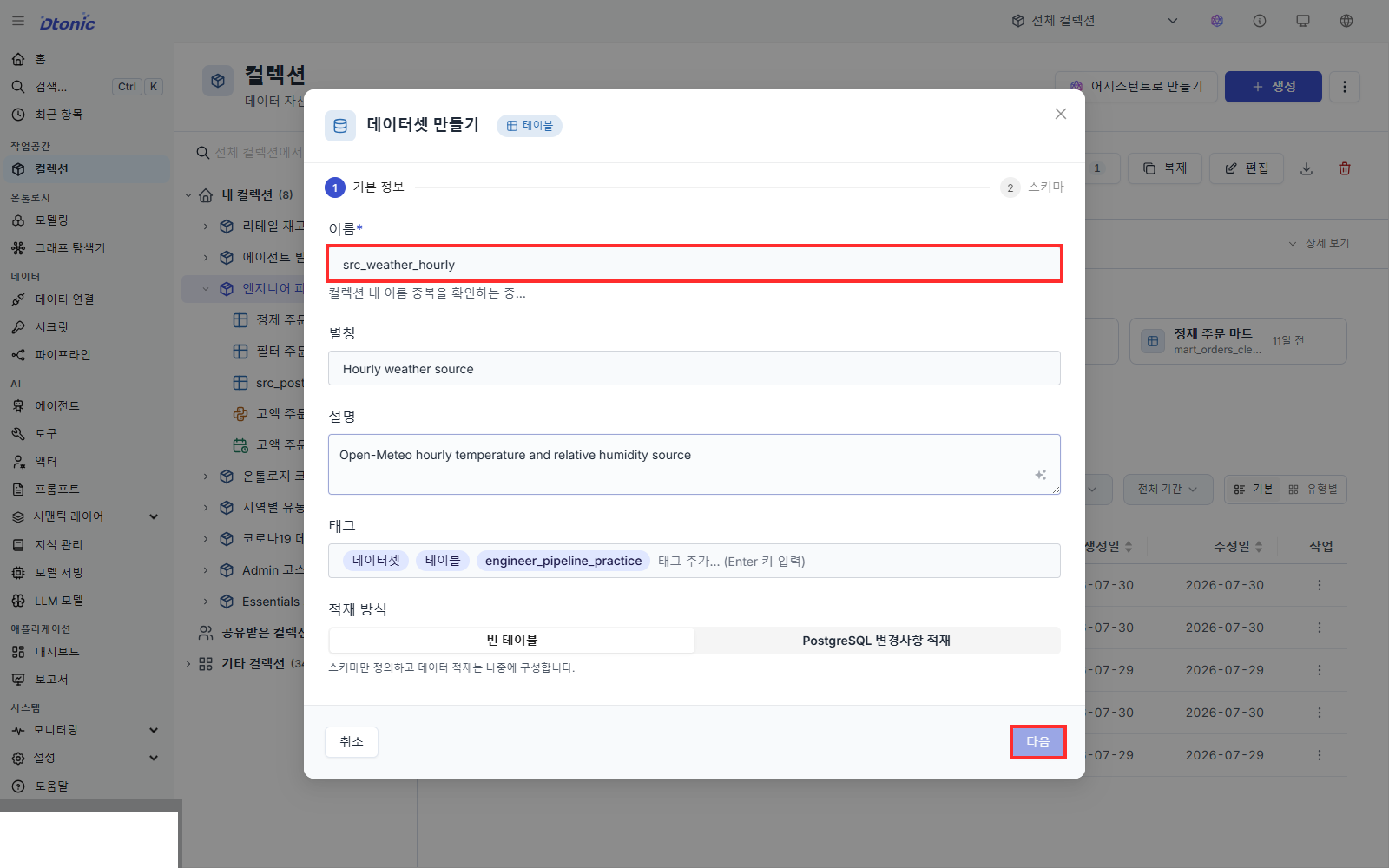Image resolution: width=1389 pixels, height=868 pixels.
Task: Click the 다음 button
Action: [x=1038, y=742]
